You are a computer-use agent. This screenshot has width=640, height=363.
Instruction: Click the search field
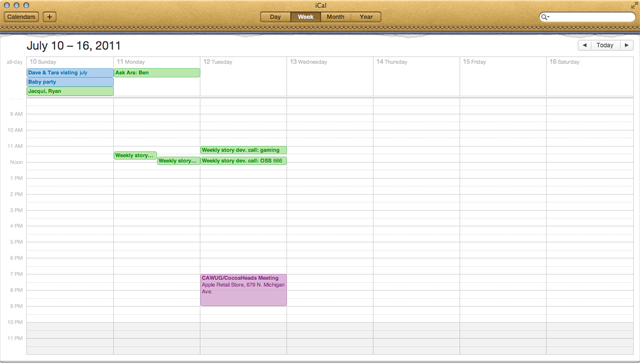pos(587,17)
